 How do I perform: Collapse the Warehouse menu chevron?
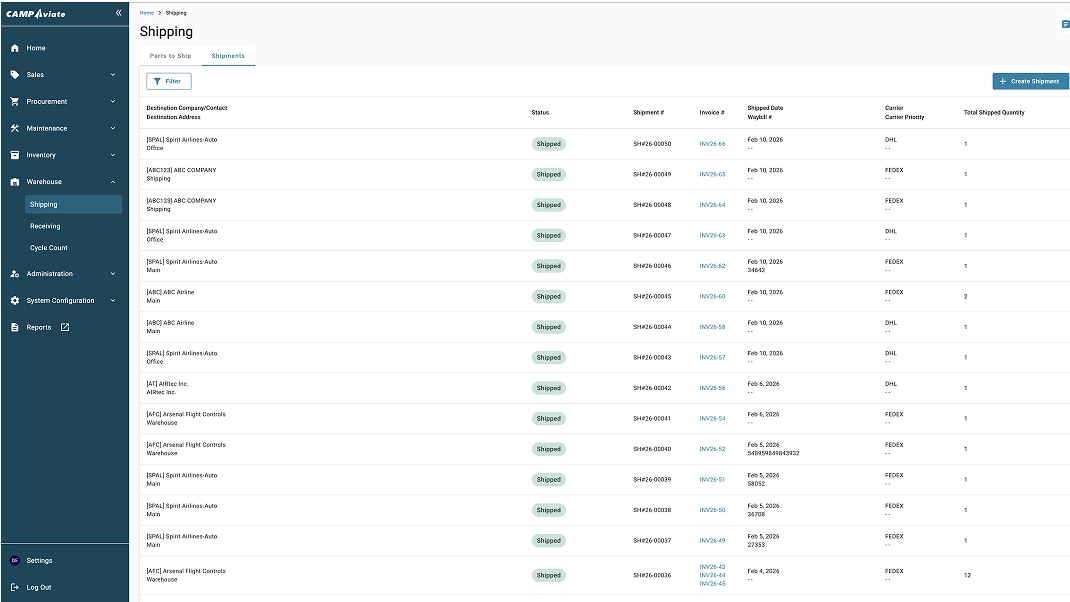pos(113,182)
